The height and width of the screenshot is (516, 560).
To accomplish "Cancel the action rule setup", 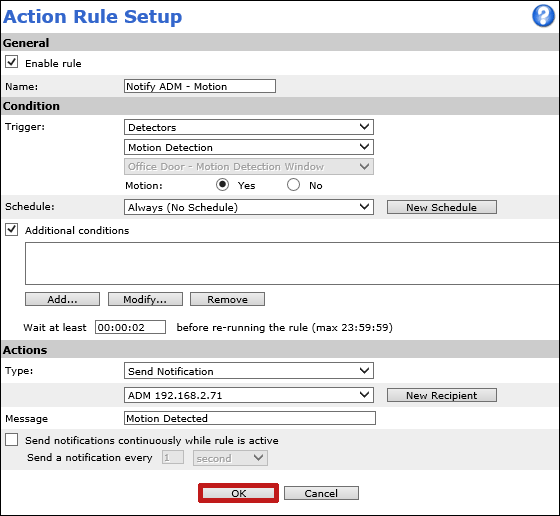I will pos(321,493).
